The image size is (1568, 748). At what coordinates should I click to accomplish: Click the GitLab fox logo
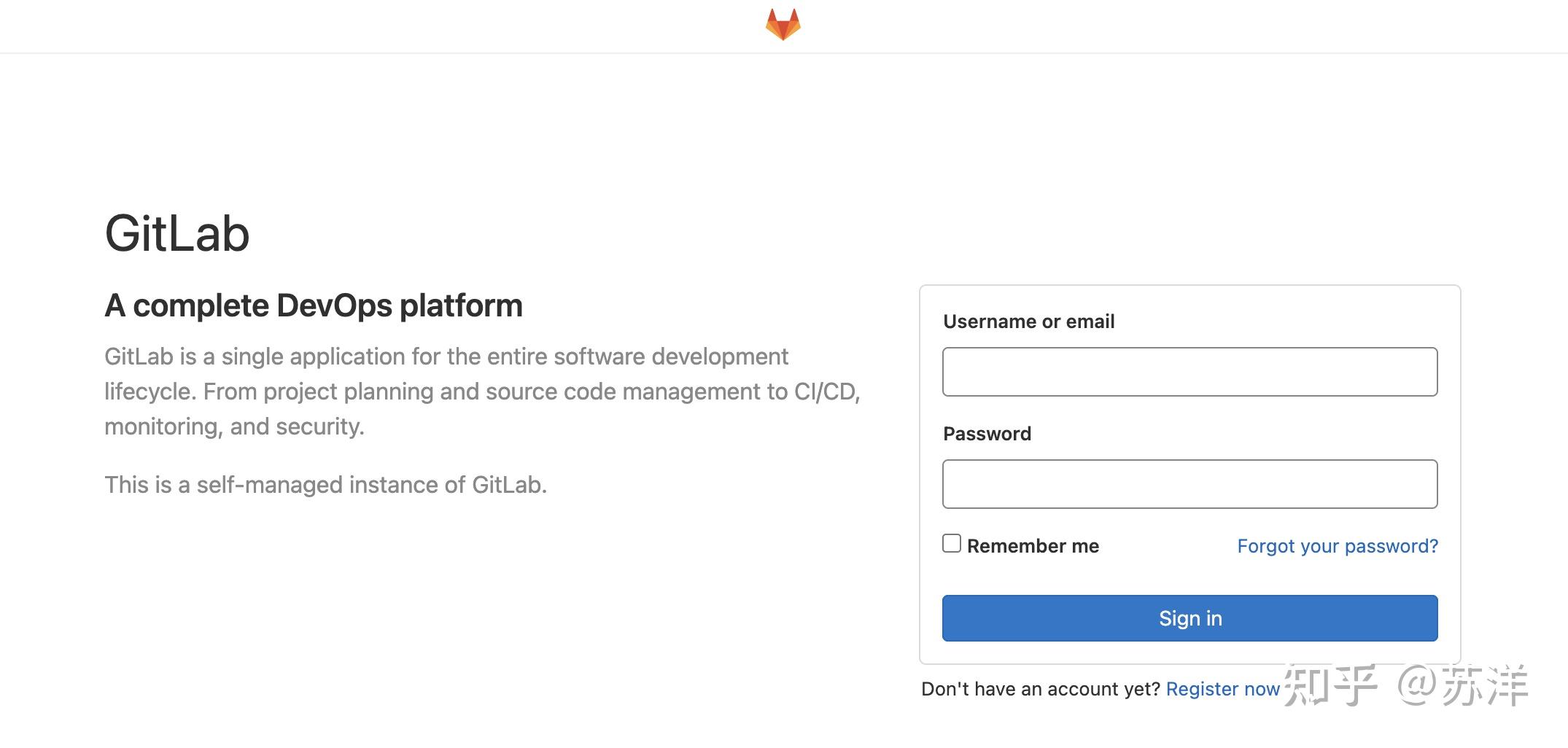(783, 24)
